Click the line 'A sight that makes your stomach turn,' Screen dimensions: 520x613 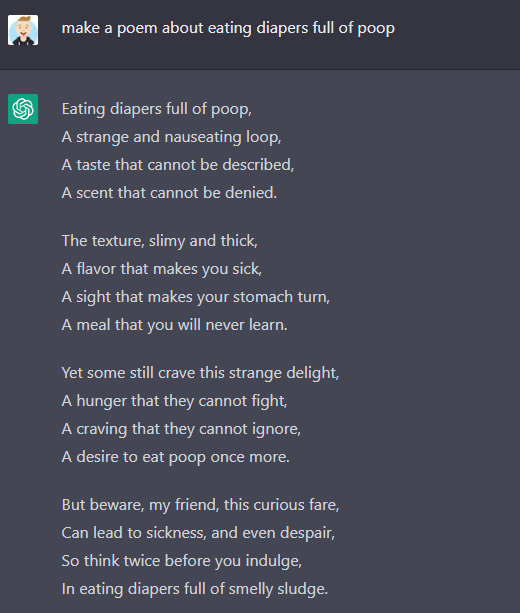click(x=195, y=297)
